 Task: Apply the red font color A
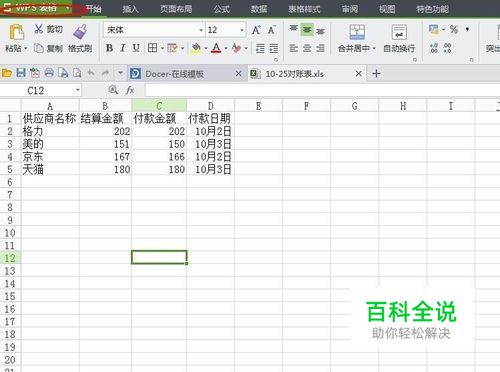tap(216, 48)
